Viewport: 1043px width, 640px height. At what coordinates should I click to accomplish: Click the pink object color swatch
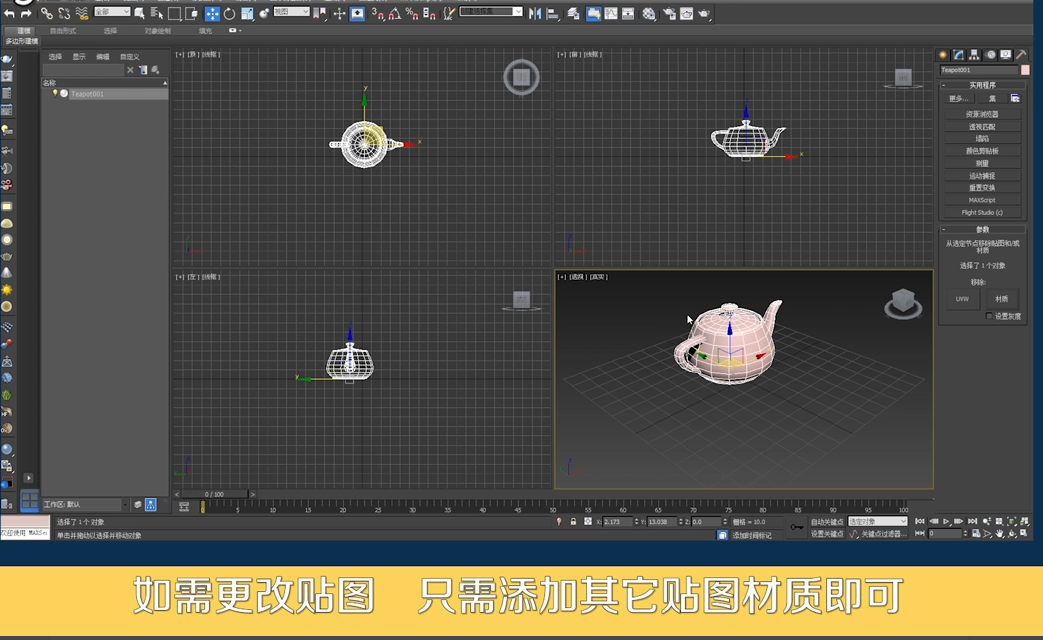pyautogui.click(x=1025, y=70)
